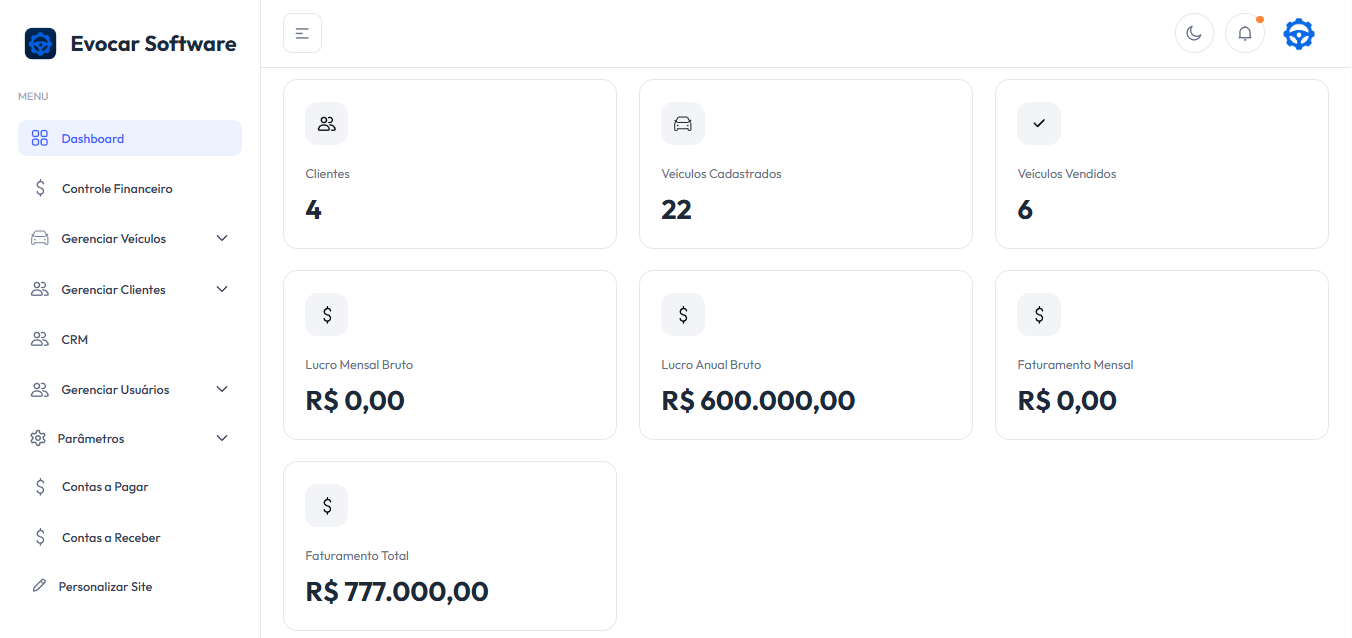Screen dimensions: 1352x638
Task: Click the Lucro Anual Bruto dollar icon
Action: click(x=682, y=315)
